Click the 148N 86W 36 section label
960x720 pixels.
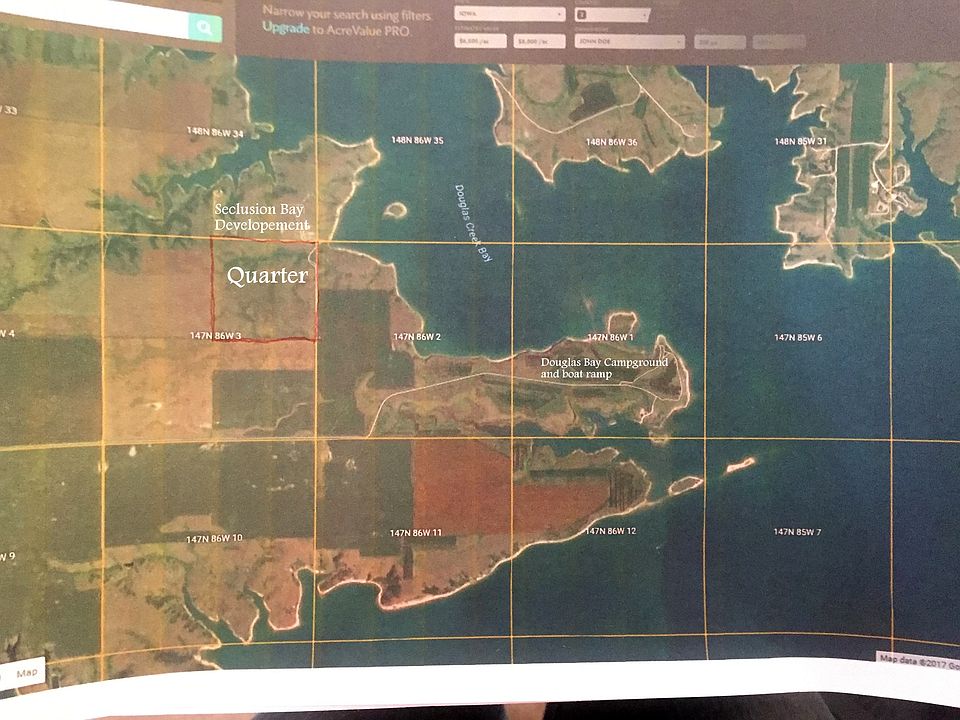pyautogui.click(x=612, y=142)
